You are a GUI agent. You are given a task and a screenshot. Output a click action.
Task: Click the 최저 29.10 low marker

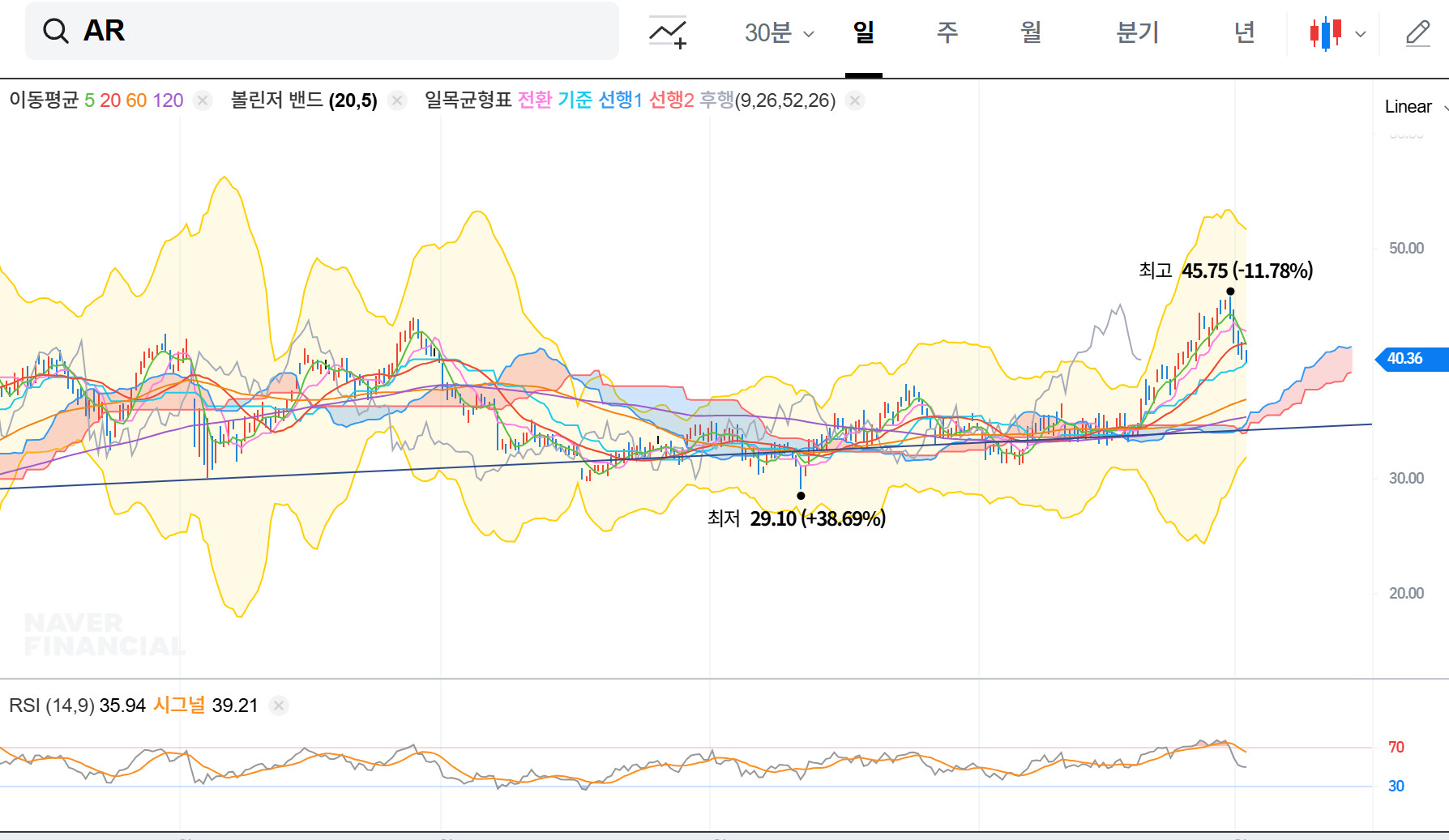pos(801,496)
